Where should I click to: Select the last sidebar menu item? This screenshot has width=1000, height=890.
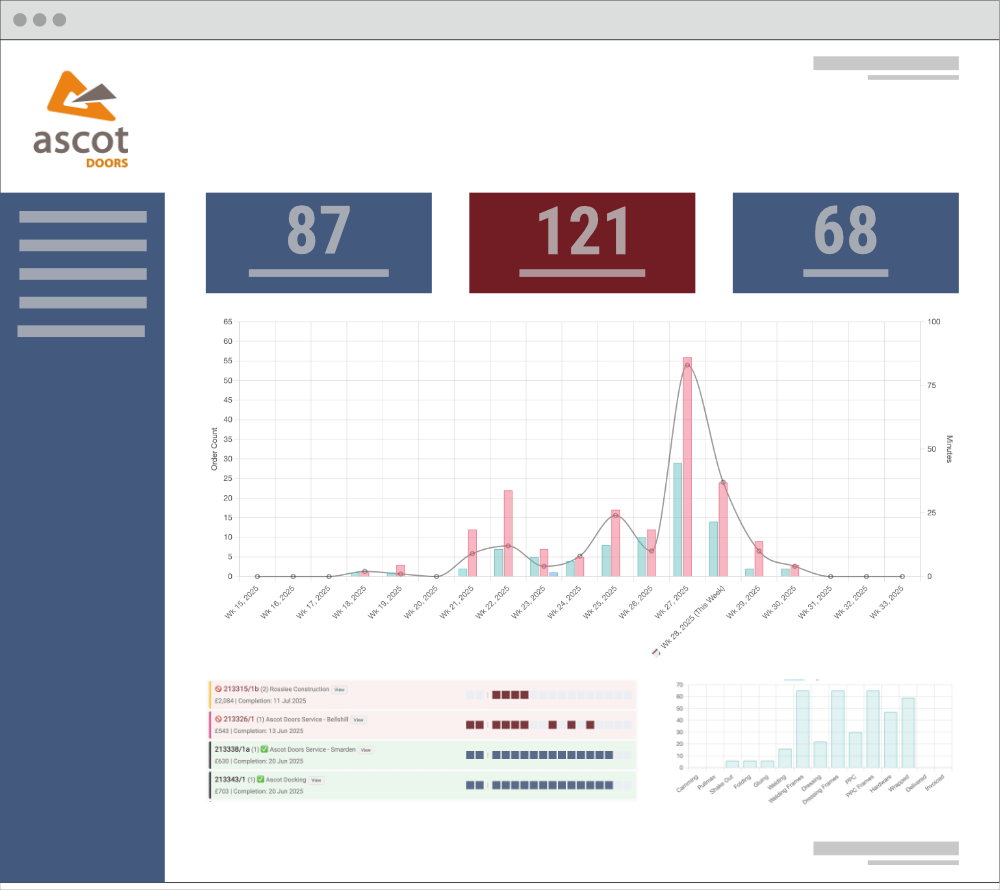coord(81,331)
